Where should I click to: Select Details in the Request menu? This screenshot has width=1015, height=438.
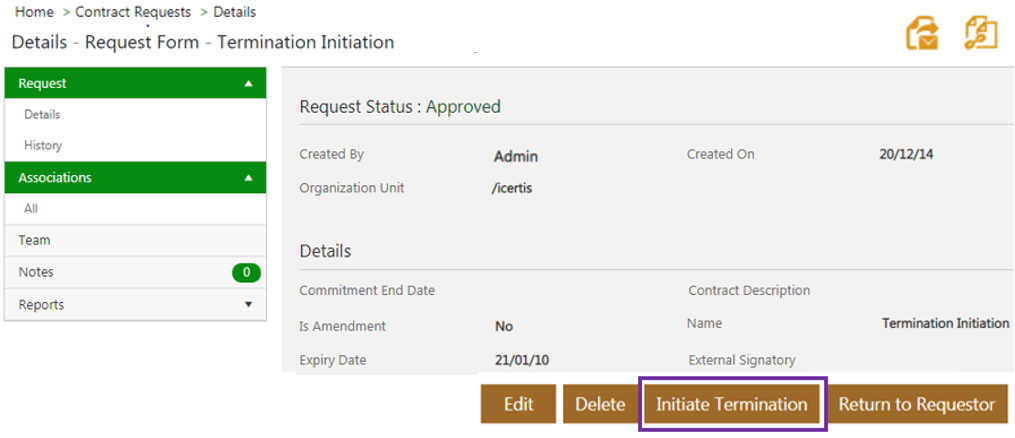pos(42,115)
